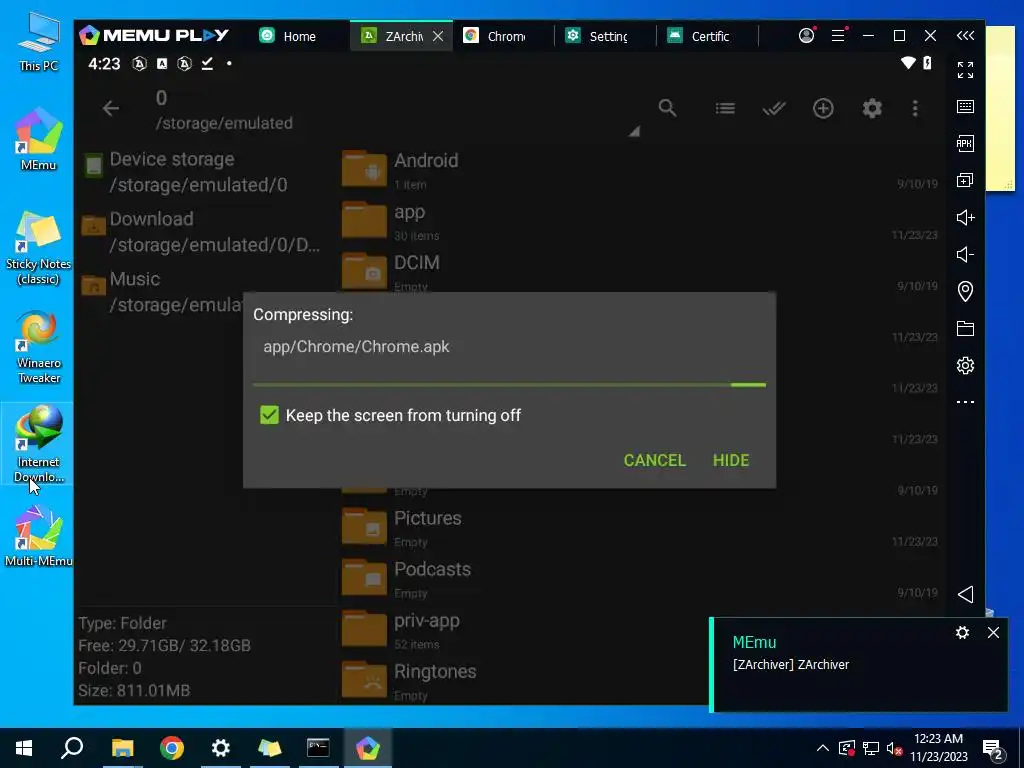Switch to the Home tab
This screenshot has width=1024, height=768.
[288, 36]
